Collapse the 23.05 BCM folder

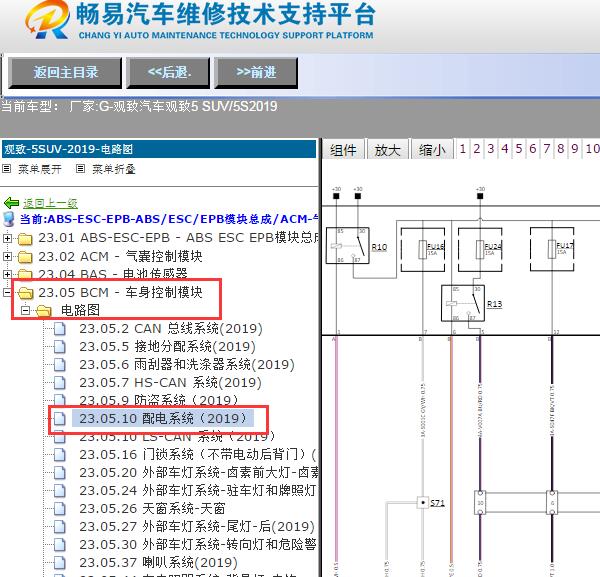[7, 293]
